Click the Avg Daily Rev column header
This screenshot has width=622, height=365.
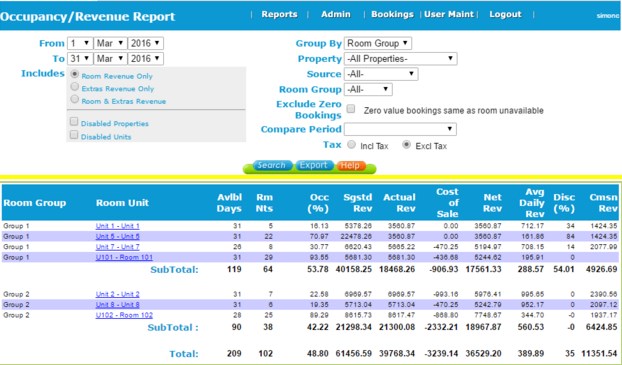532,203
